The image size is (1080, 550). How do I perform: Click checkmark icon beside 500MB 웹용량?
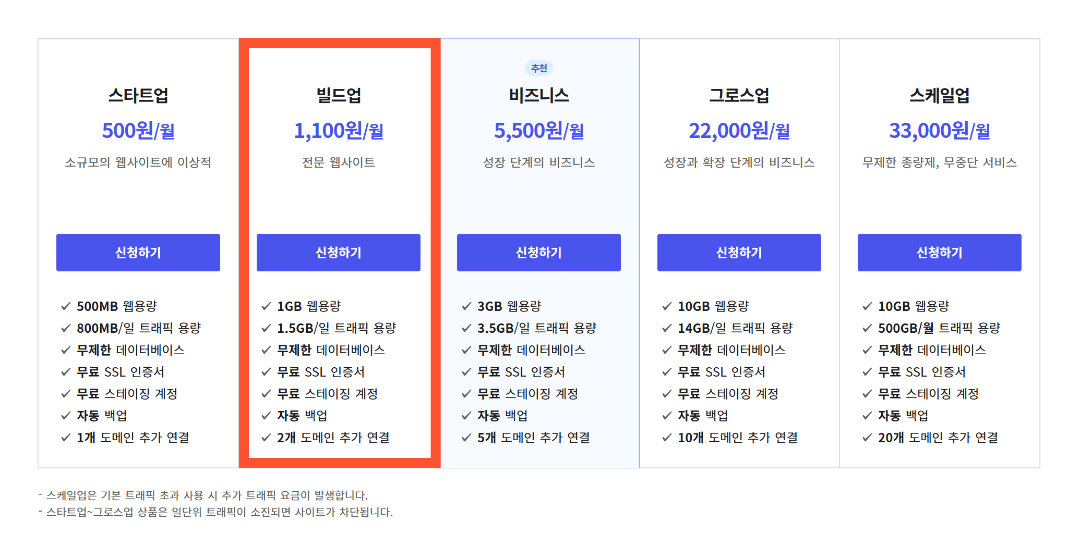[x=66, y=306]
